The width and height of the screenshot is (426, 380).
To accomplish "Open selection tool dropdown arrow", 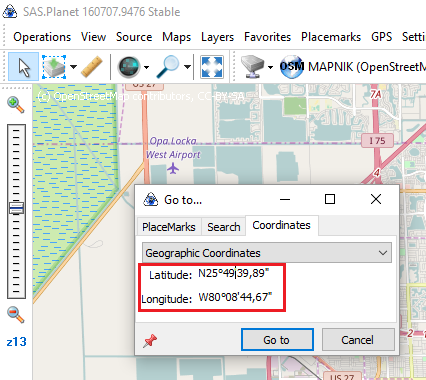I will [73, 67].
